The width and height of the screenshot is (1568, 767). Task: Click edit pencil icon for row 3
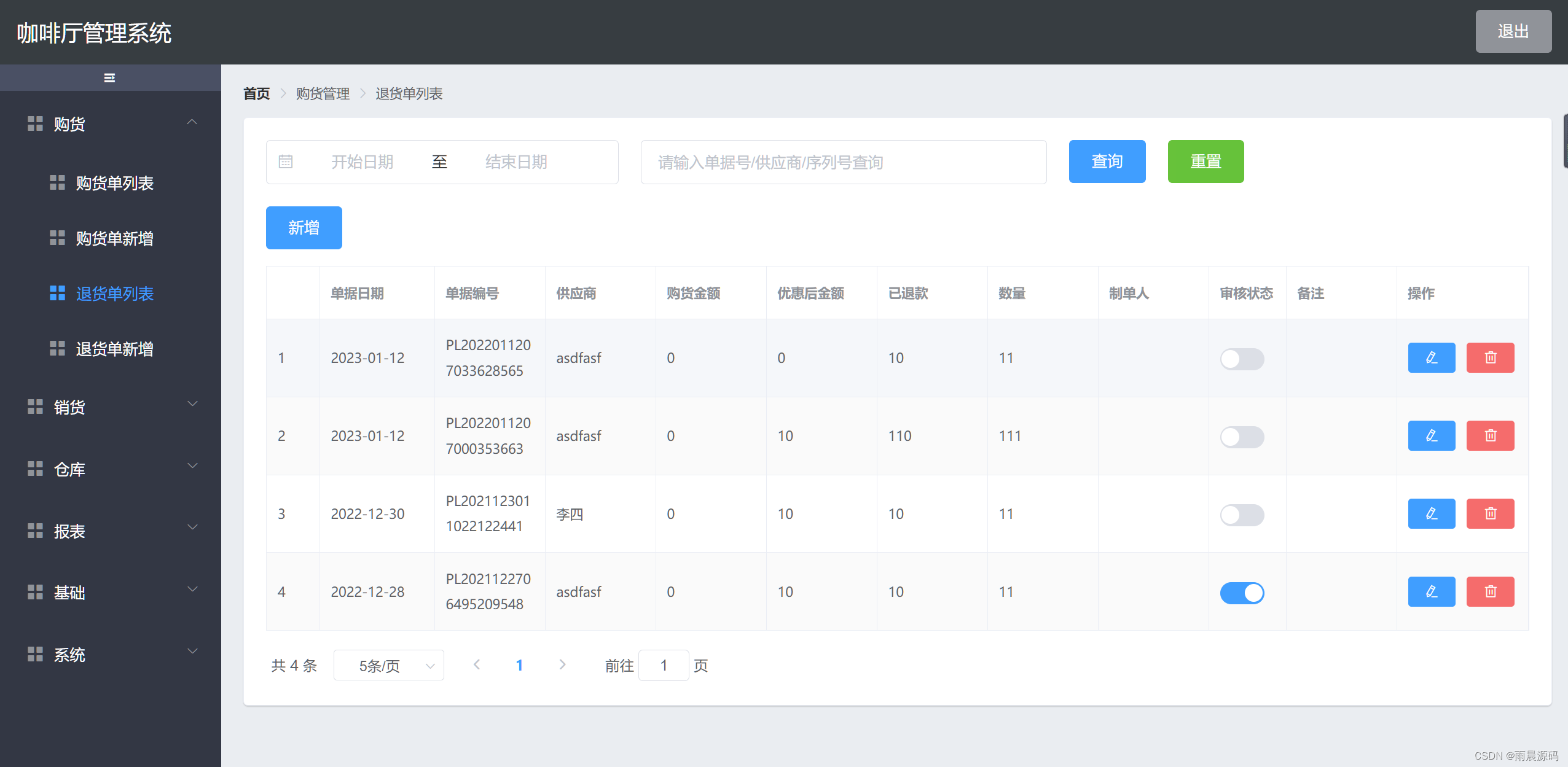[1431, 513]
